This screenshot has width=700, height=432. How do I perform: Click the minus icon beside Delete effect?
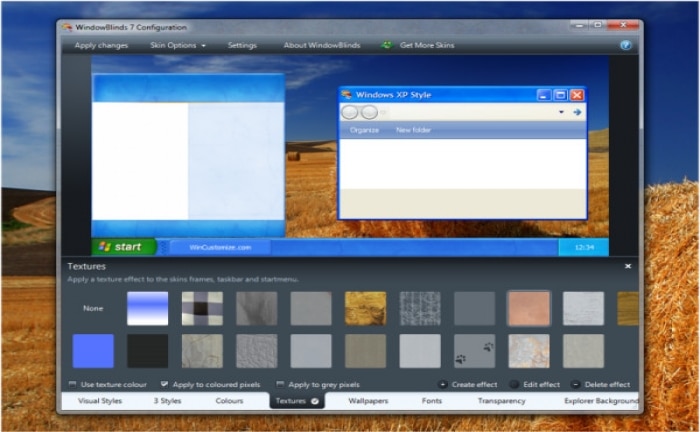tap(575, 384)
